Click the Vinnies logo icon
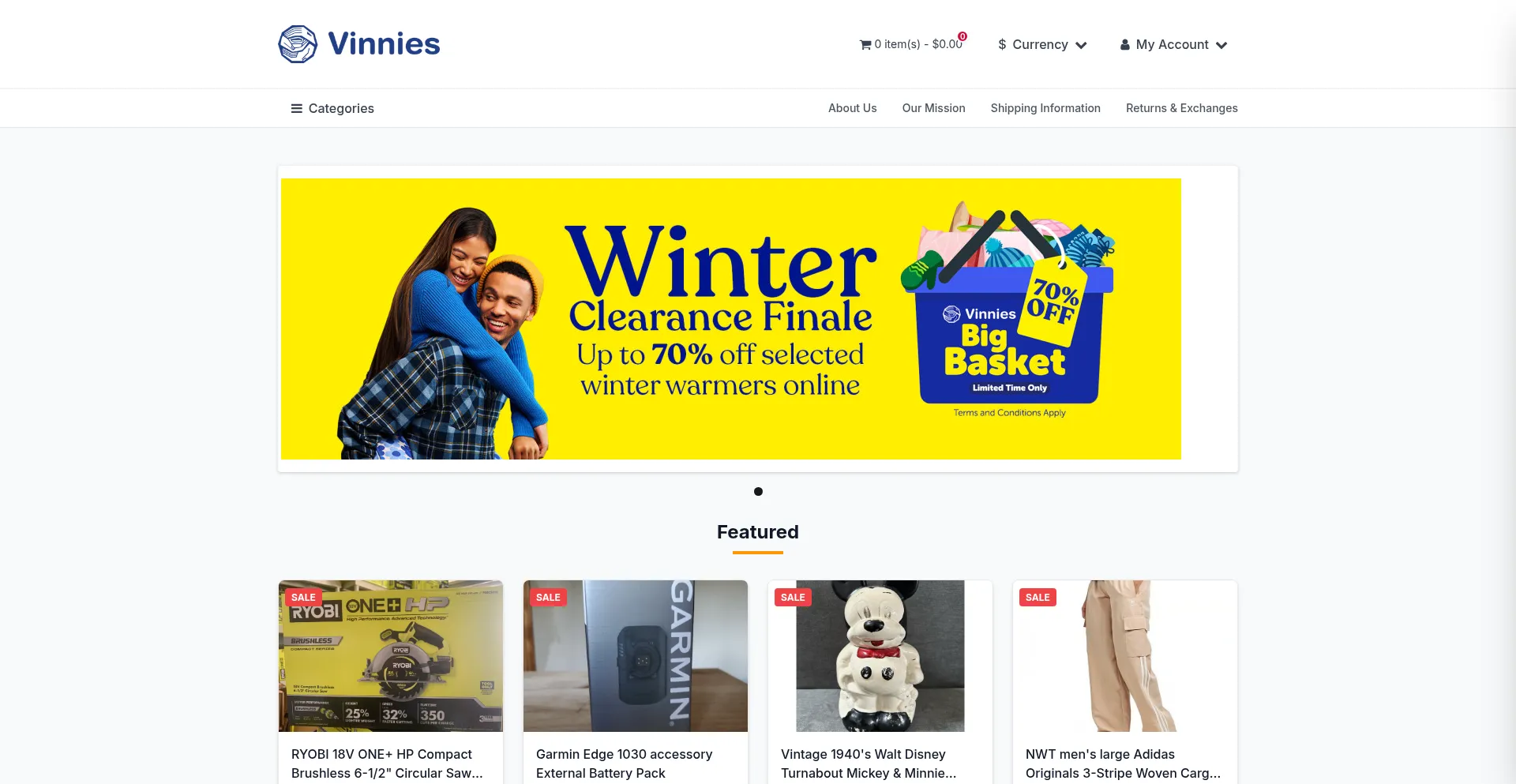Viewport: 1516px width, 784px height. coord(298,44)
